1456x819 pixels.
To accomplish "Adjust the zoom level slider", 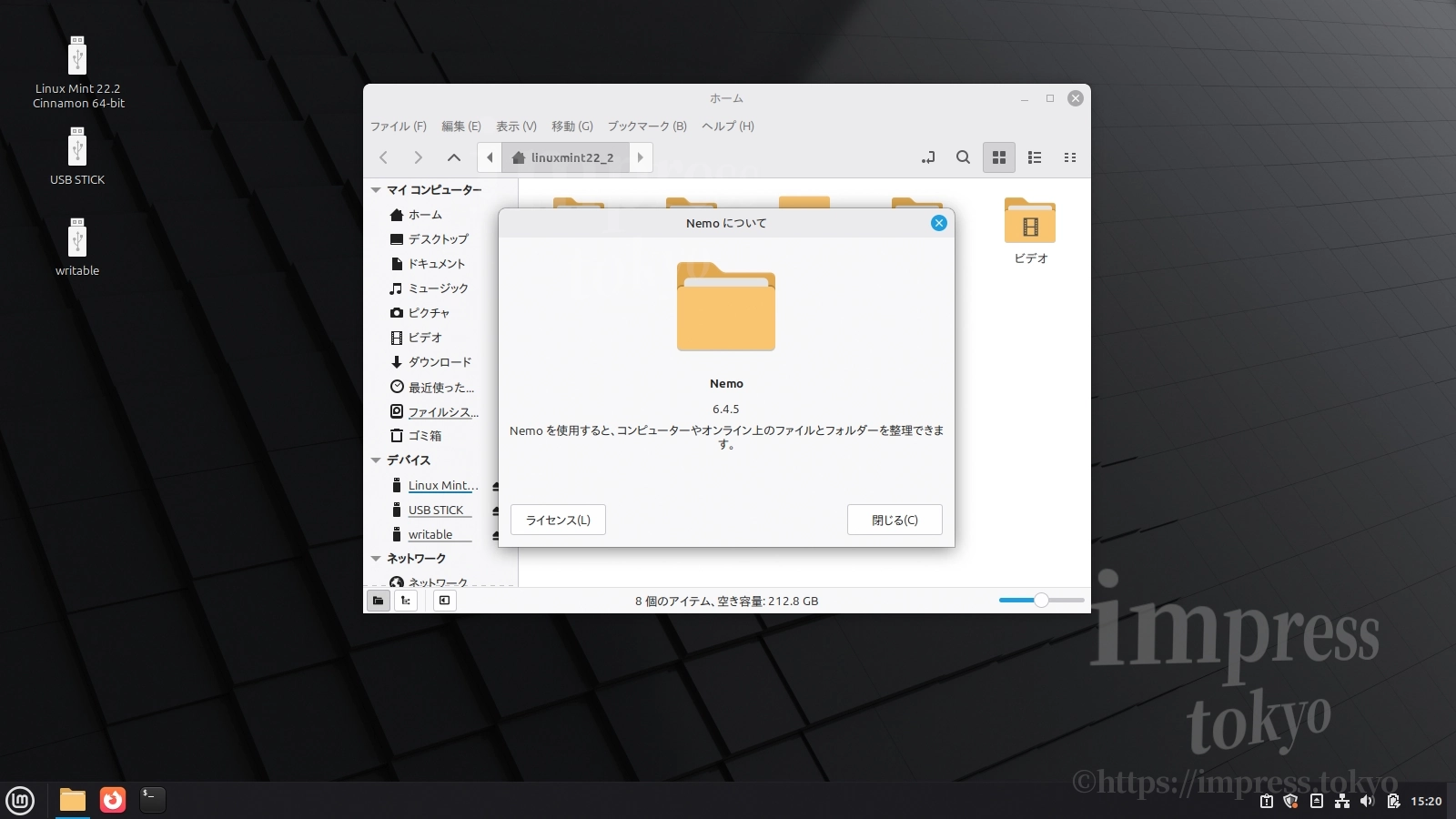I will click(1041, 601).
